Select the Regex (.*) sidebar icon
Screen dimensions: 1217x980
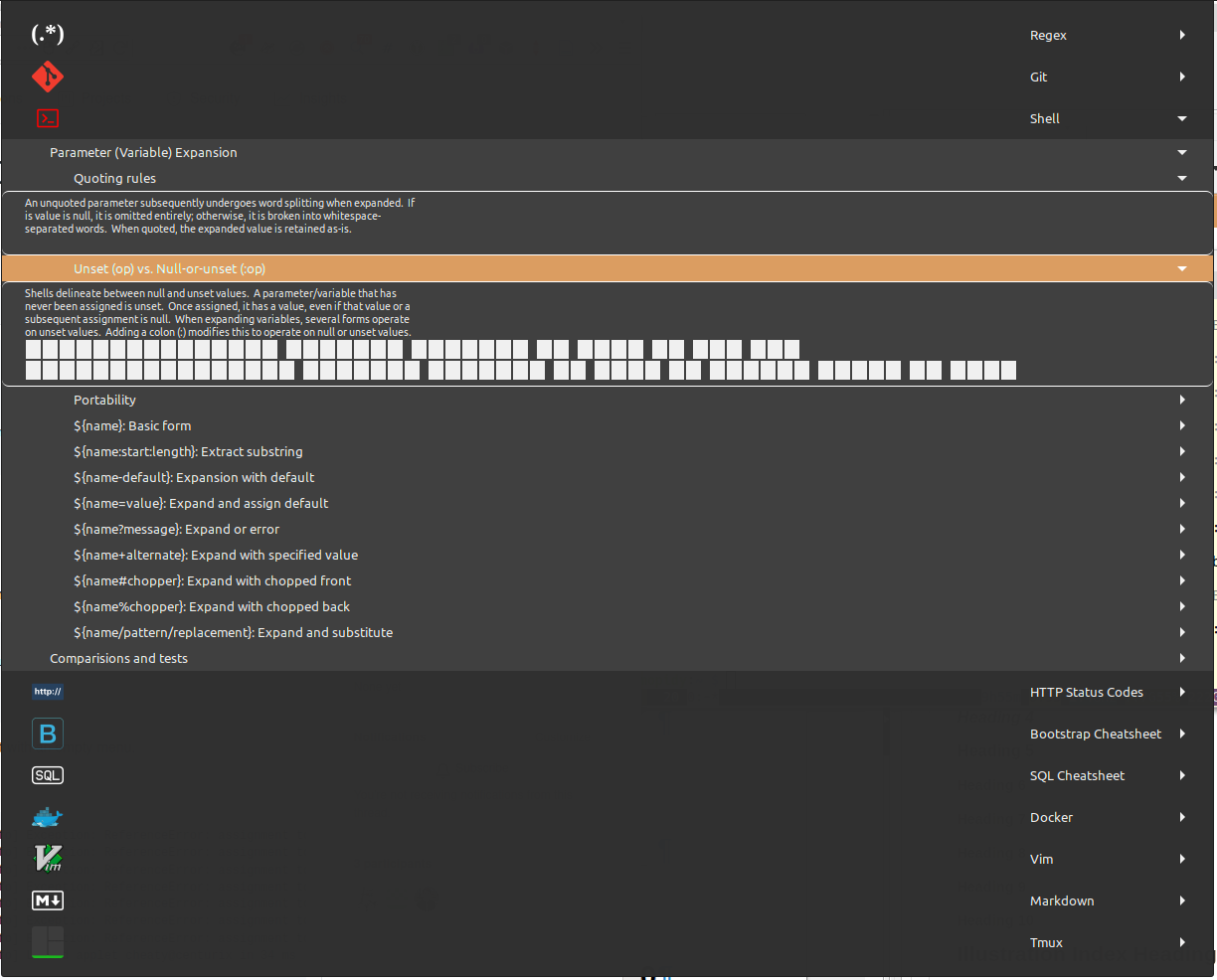click(47, 33)
